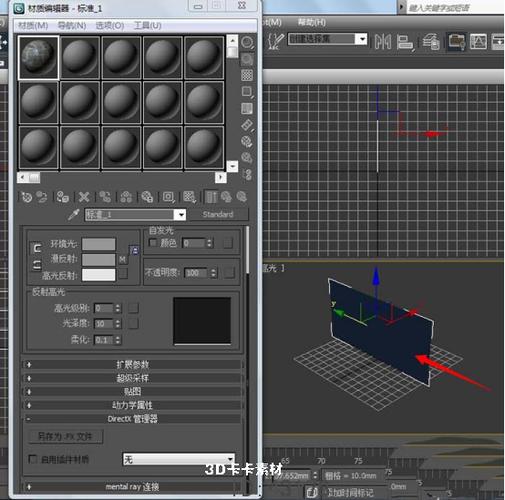Image resolution: width=505 pixels, height=500 pixels.
Task: Open the 材质(M) menu
Action: pos(33,26)
